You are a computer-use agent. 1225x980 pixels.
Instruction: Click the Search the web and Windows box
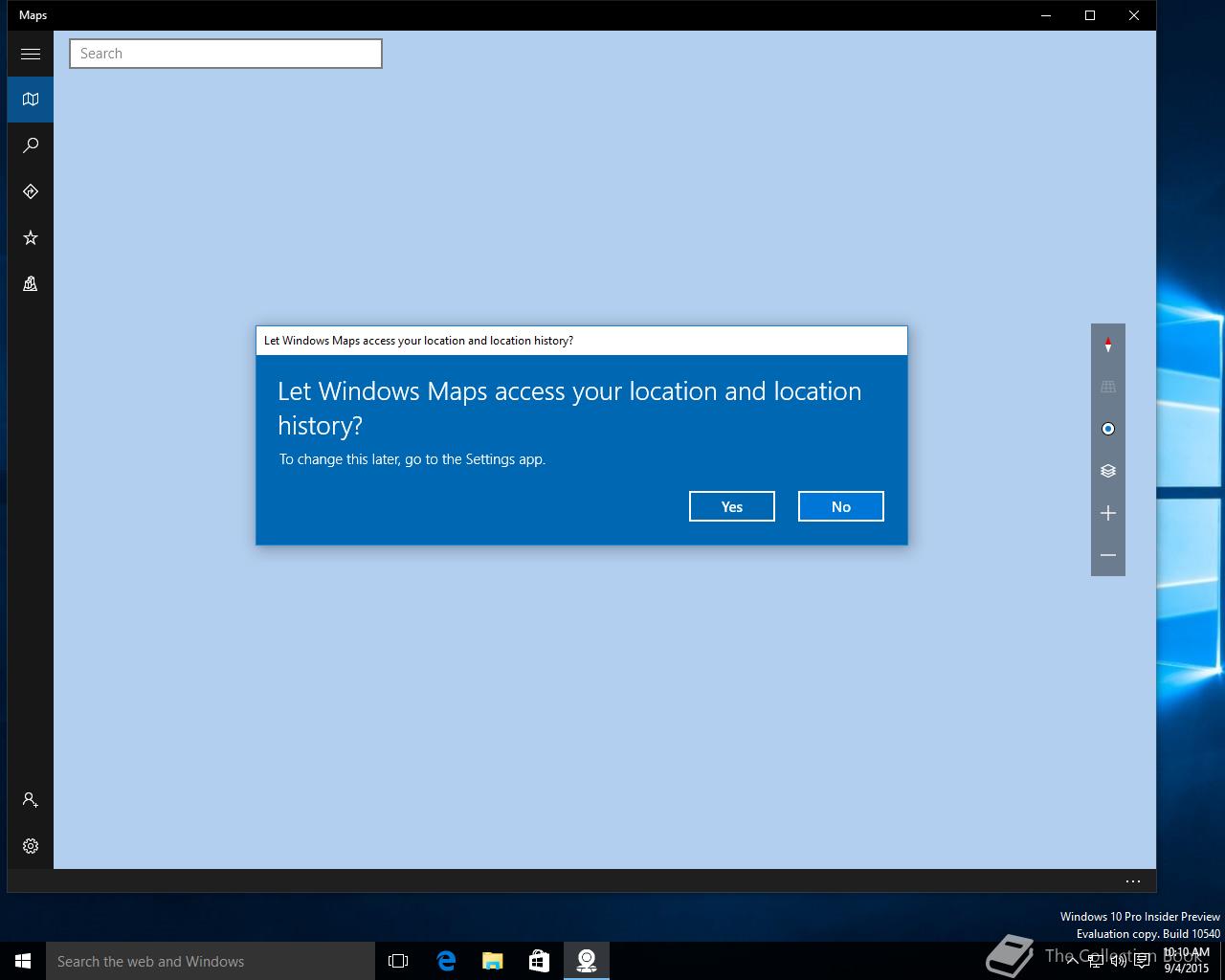coord(211,961)
